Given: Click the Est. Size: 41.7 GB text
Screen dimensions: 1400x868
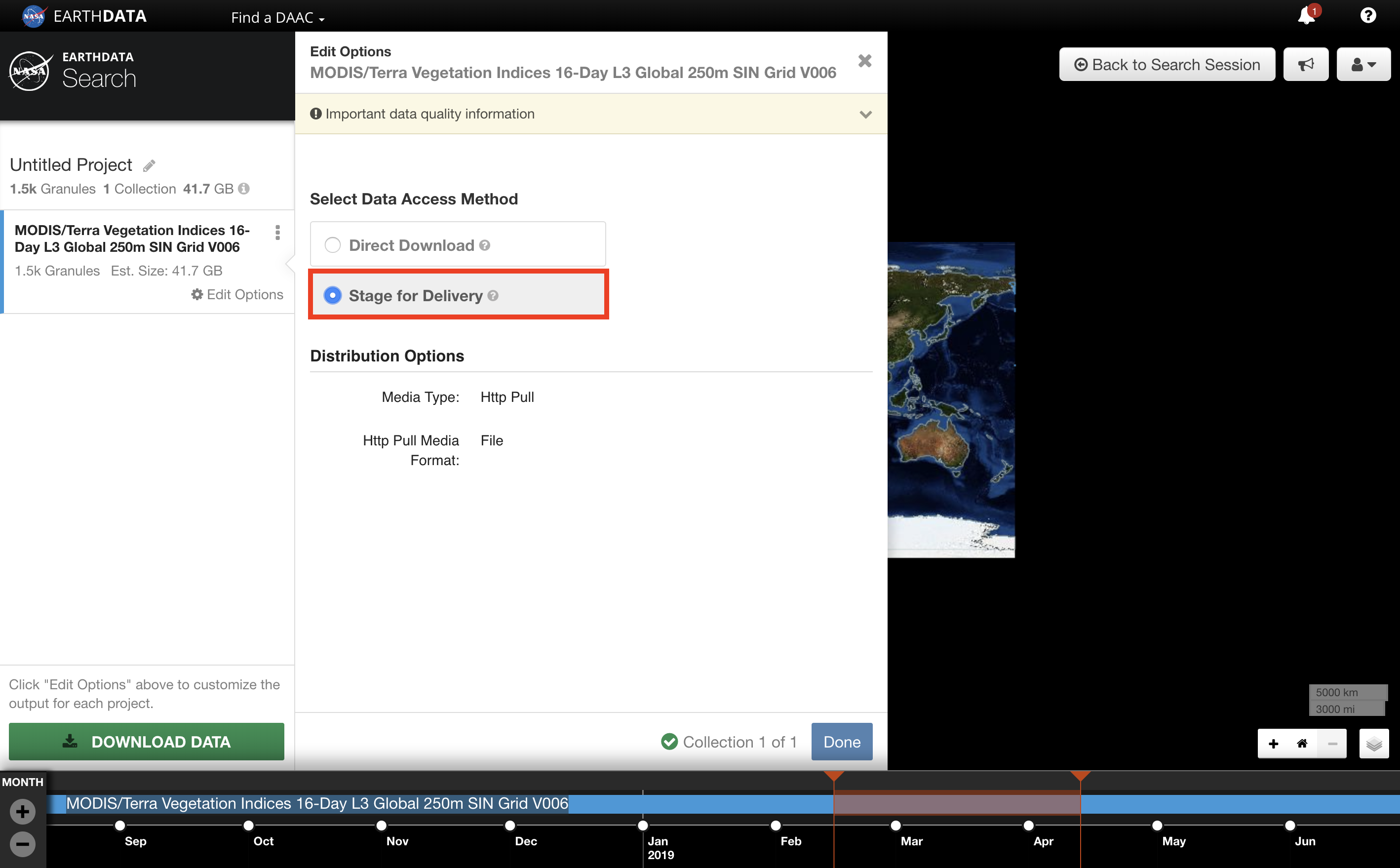Looking at the screenshot, I should [x=166, y=271].
